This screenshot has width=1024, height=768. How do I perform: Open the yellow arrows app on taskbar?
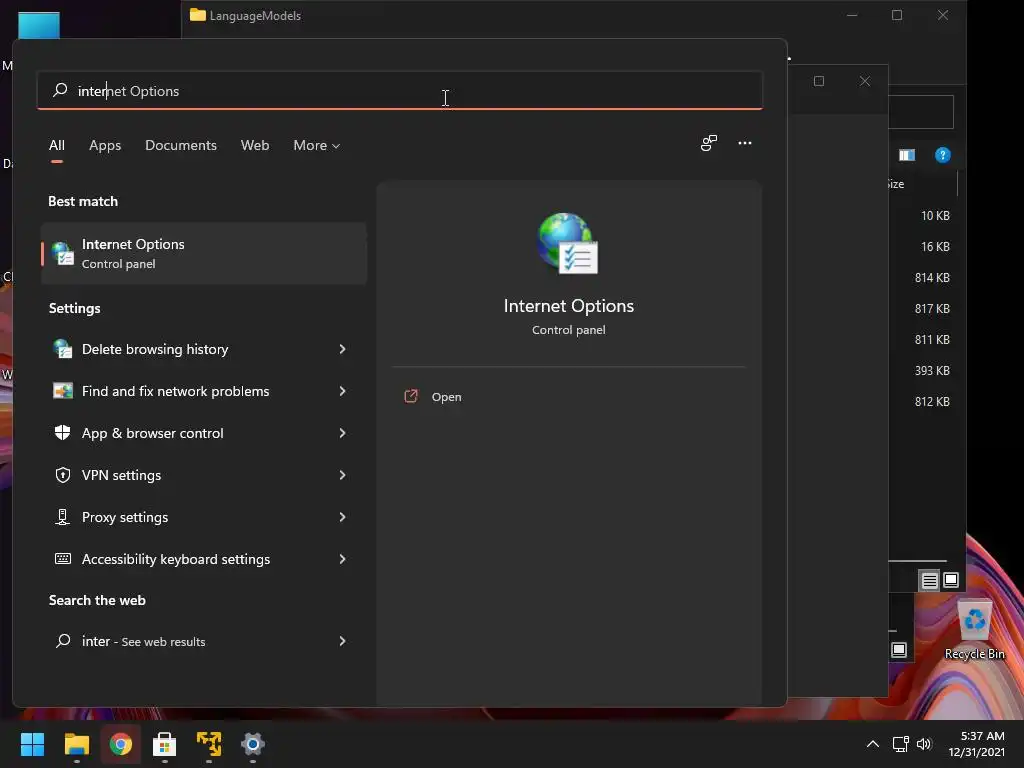click(x=209, y=744)
